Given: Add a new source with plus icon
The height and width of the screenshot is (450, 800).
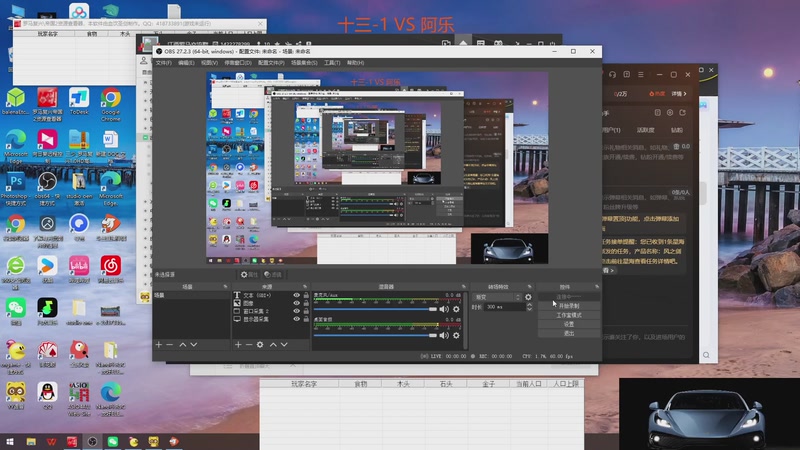Looking at the screenshot, I should pos(238,345).
